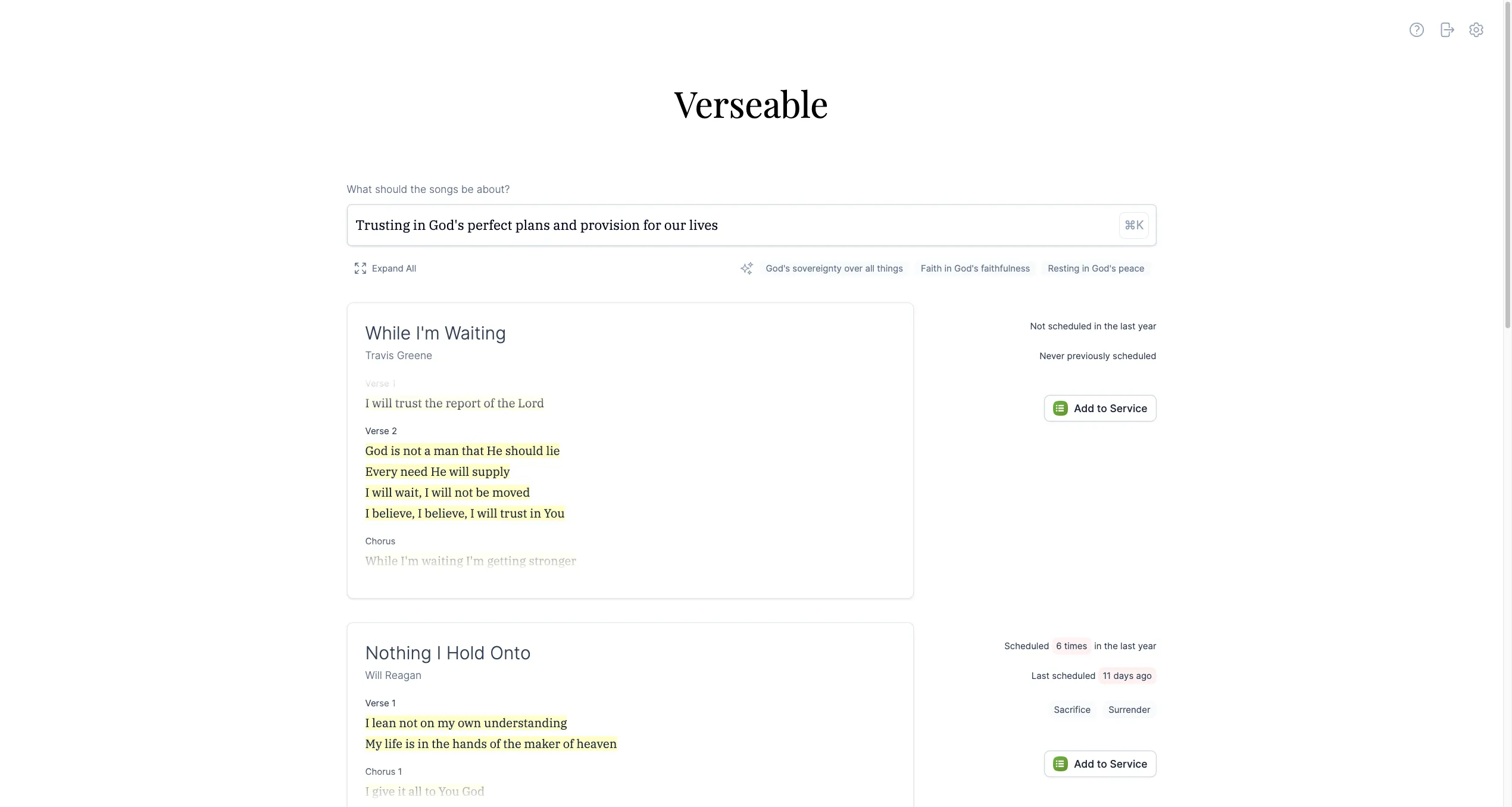Image resolution: width=1512 pixels, height=807 pixels.
Task: Add Nothing I Hold Onto to Service
Action: pos(1099,764)
